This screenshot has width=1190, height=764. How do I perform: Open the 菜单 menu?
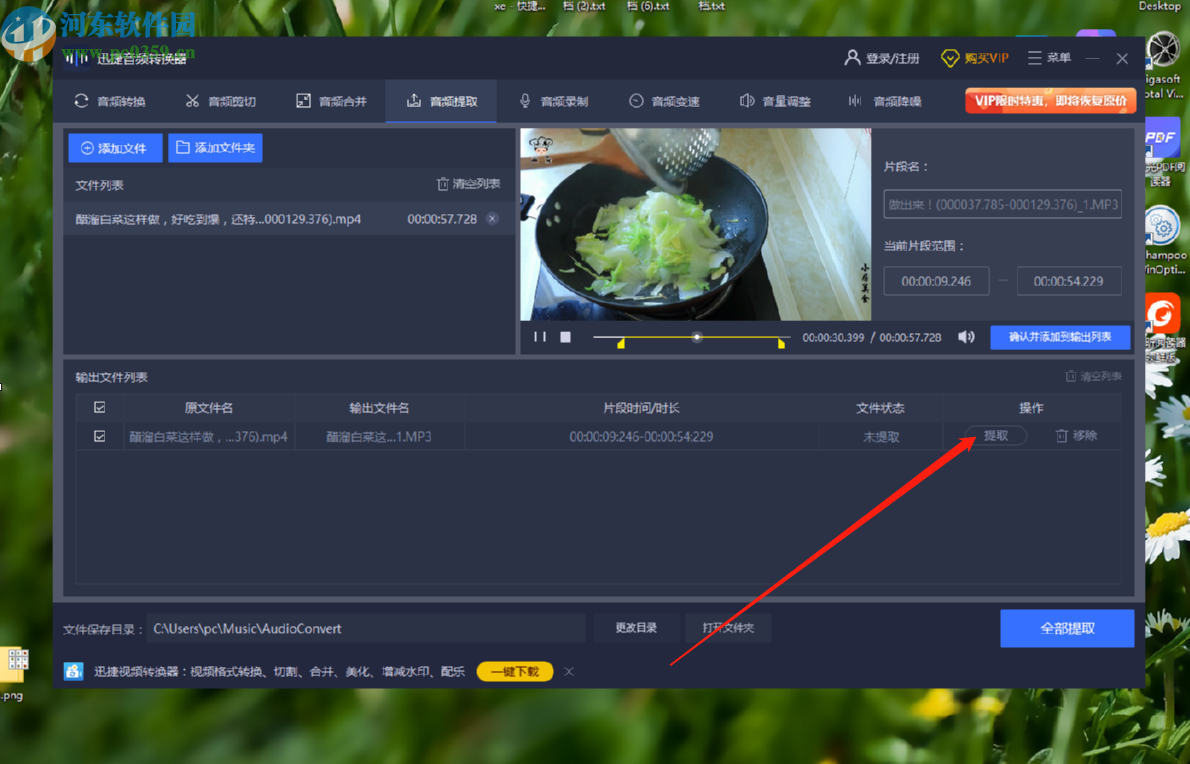(x=1050, y=58)
